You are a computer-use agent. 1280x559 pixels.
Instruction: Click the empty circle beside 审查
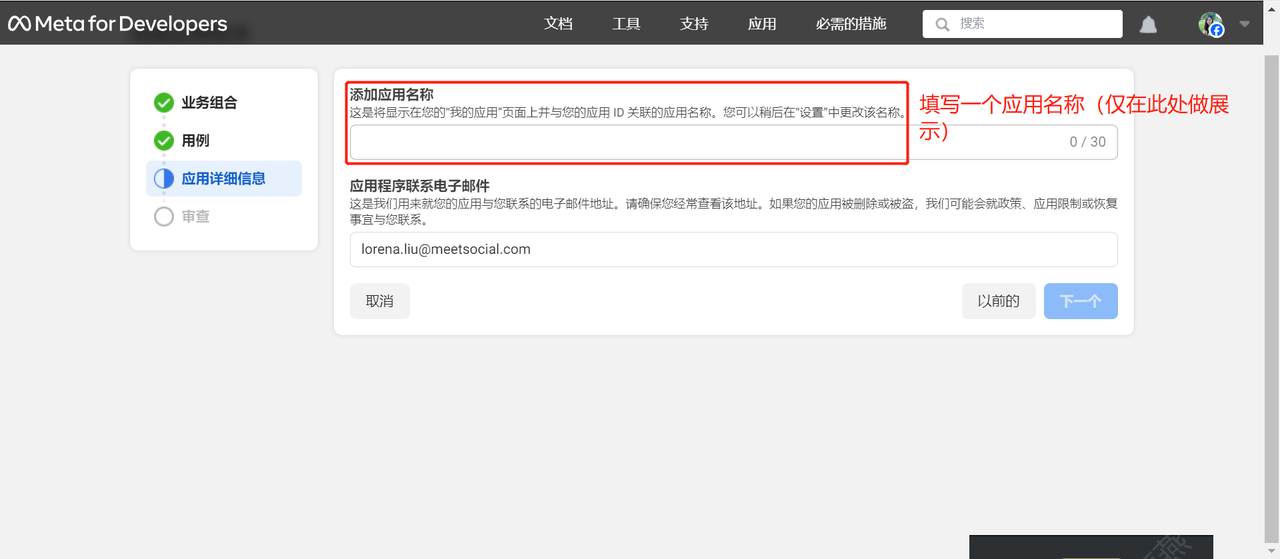(x=164, y=217)
